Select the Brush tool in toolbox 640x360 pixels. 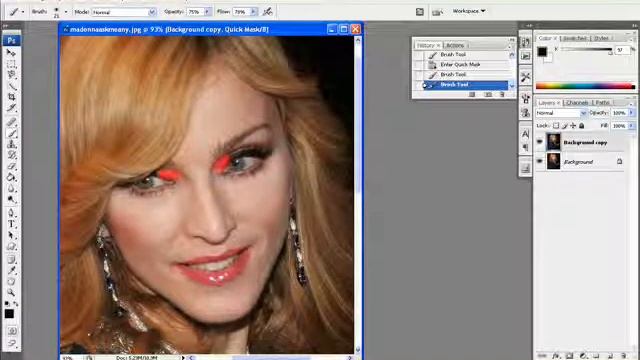point(11,133)
